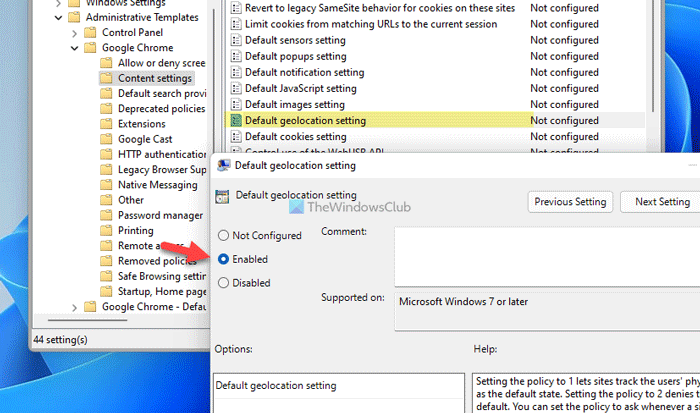Click the Safe Browsing settings folder icon

(x=106, y=276)
